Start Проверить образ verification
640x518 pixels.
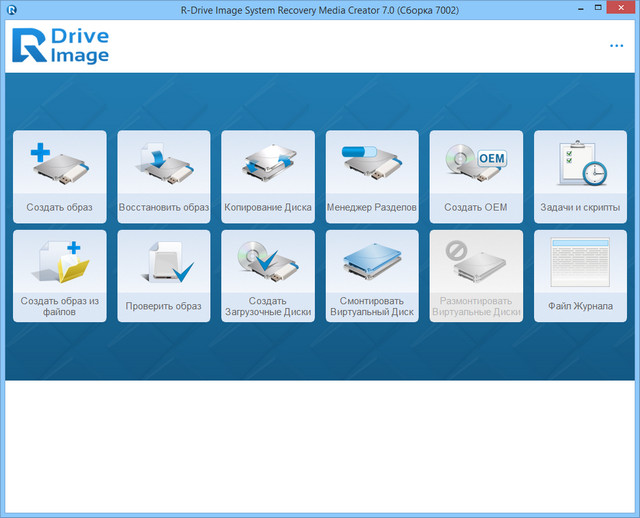tap(164, 276)
